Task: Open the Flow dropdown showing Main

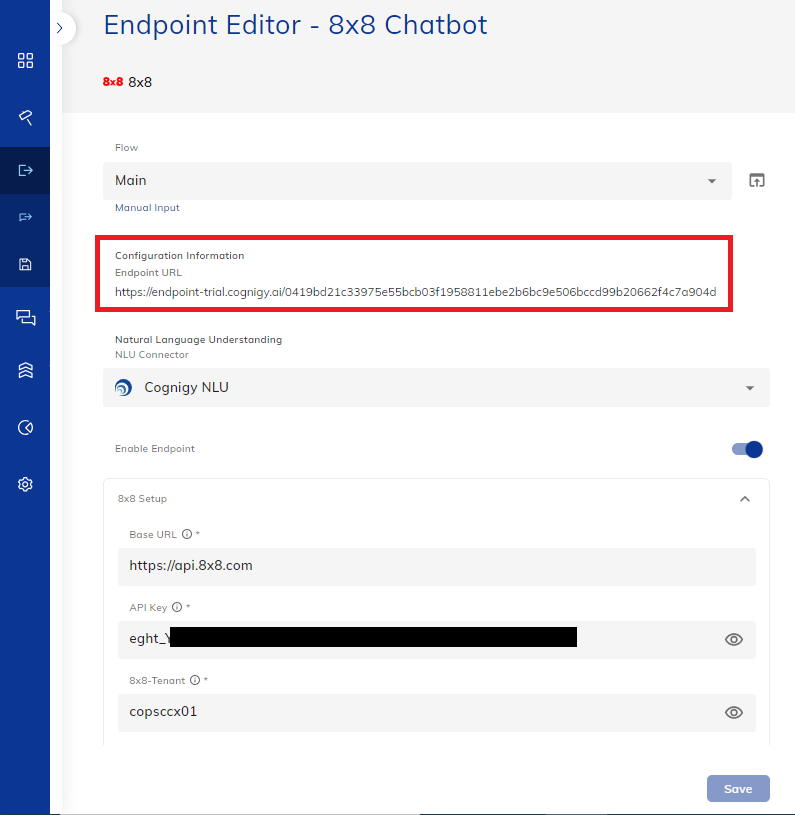Action: click(417, 181)
